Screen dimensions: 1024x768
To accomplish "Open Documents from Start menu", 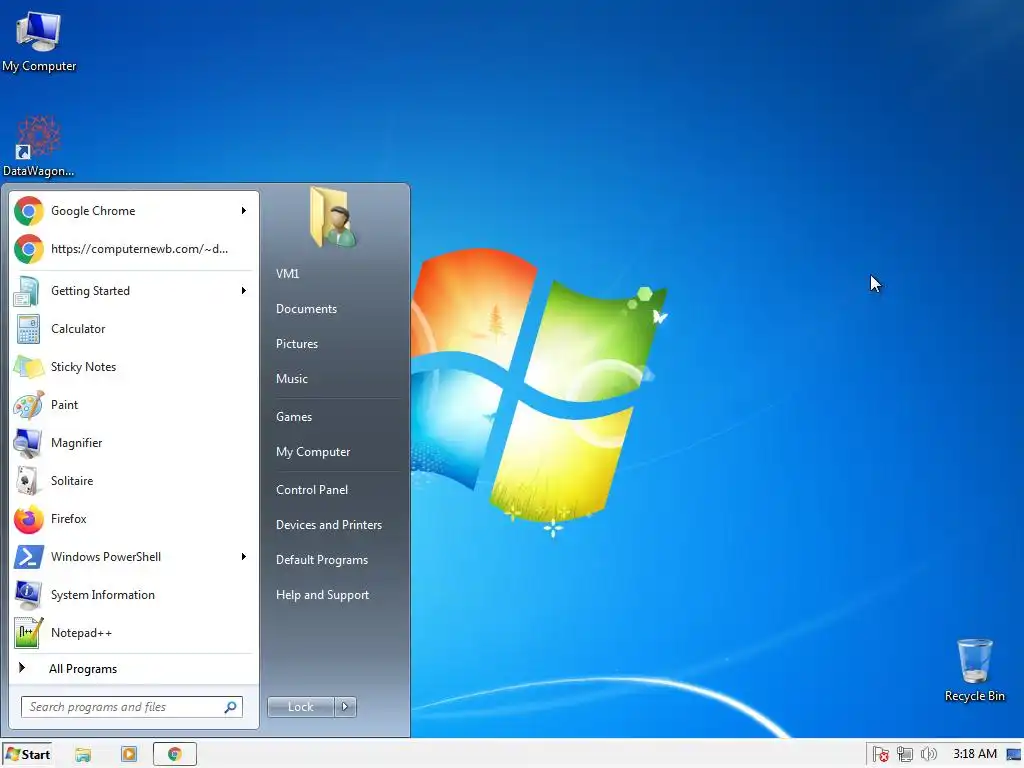I will click(x=306, y=309).
